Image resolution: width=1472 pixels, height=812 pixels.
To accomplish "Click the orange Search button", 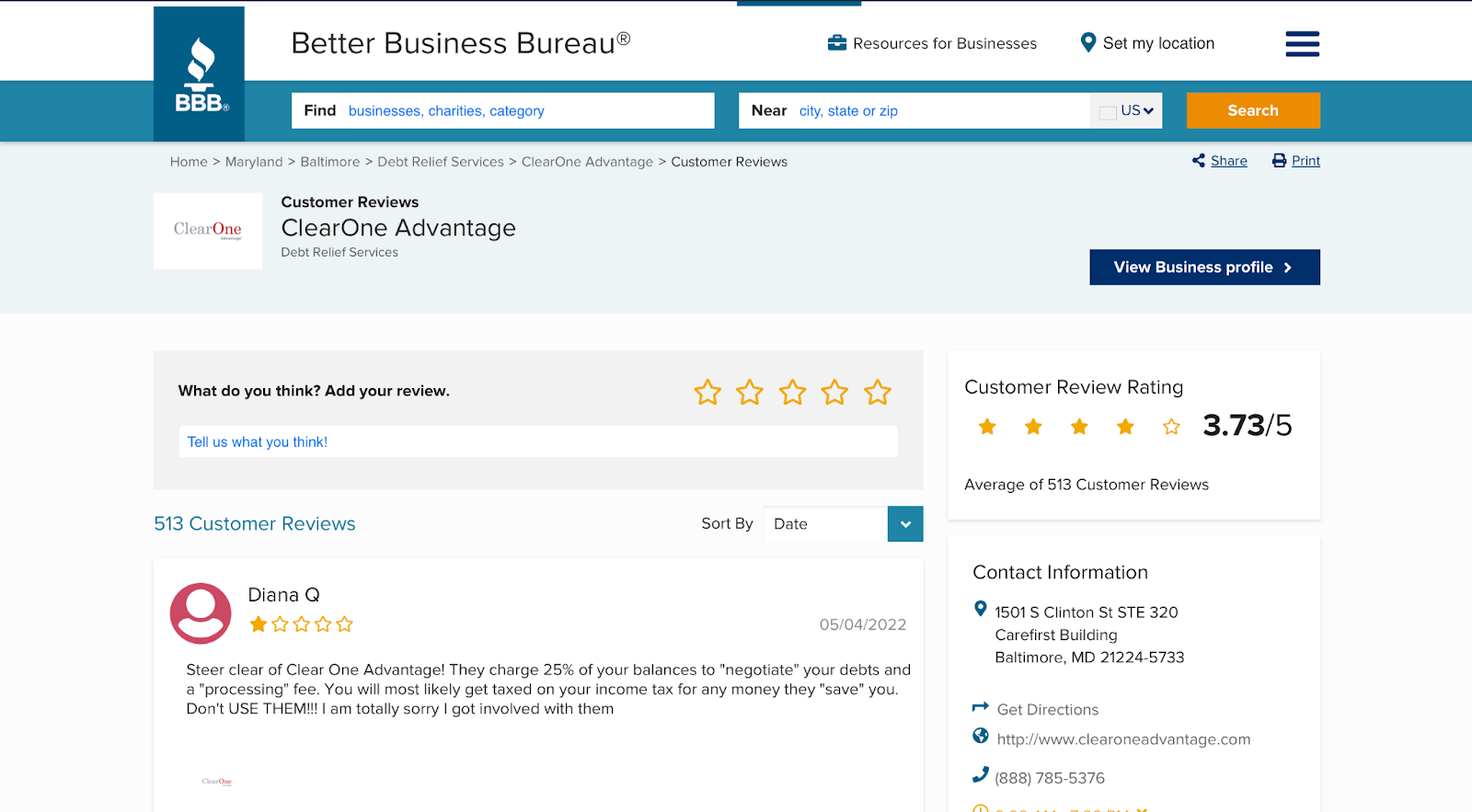I will click(x=1253, y=110).
